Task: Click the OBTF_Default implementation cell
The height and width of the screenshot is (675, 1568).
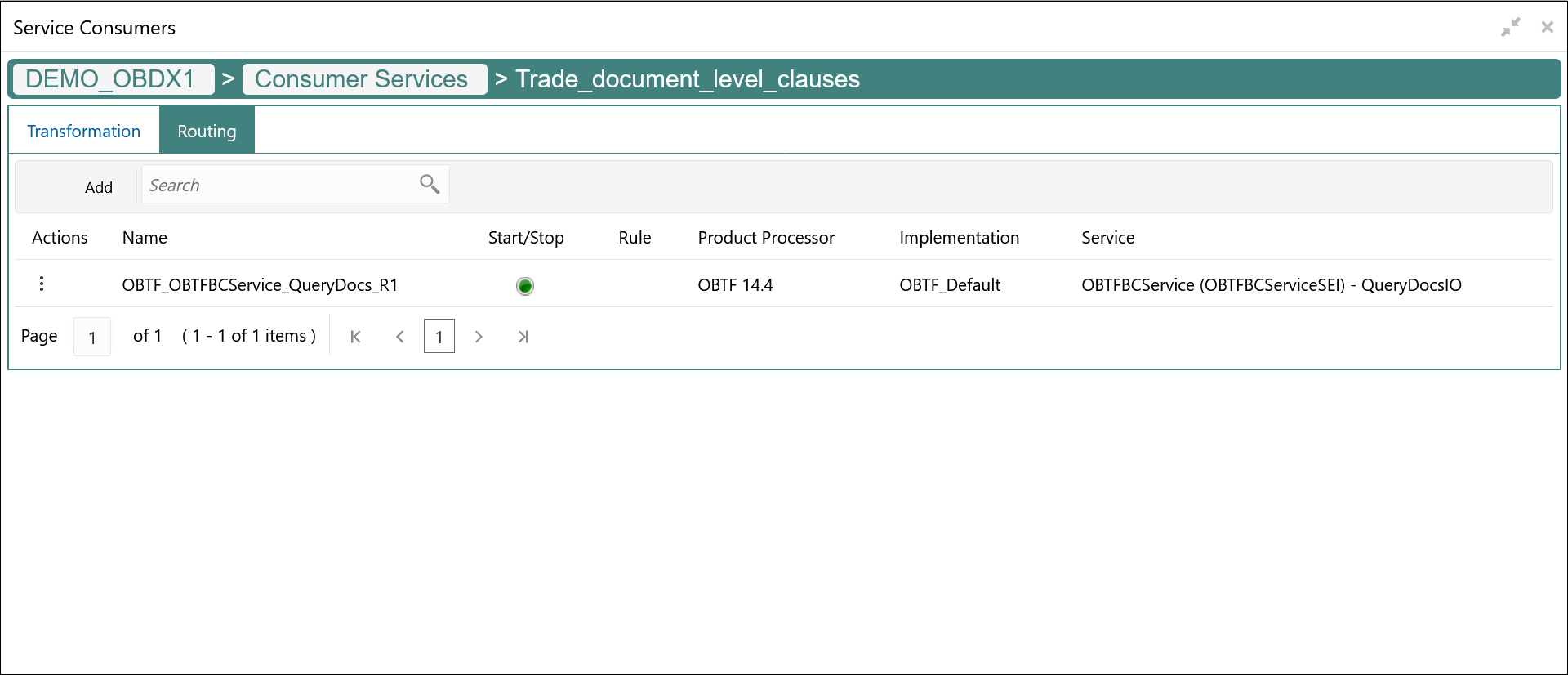Action: [x=950, y=285]
